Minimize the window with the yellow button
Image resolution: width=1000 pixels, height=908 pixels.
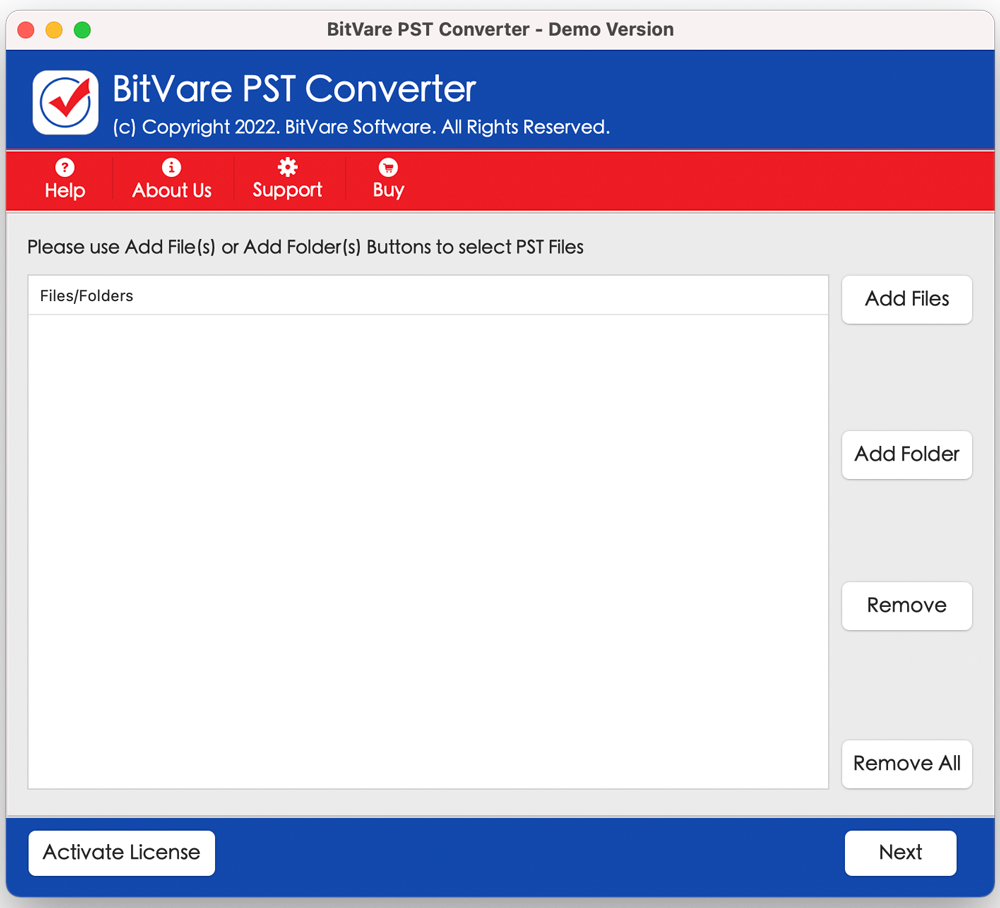54,30
